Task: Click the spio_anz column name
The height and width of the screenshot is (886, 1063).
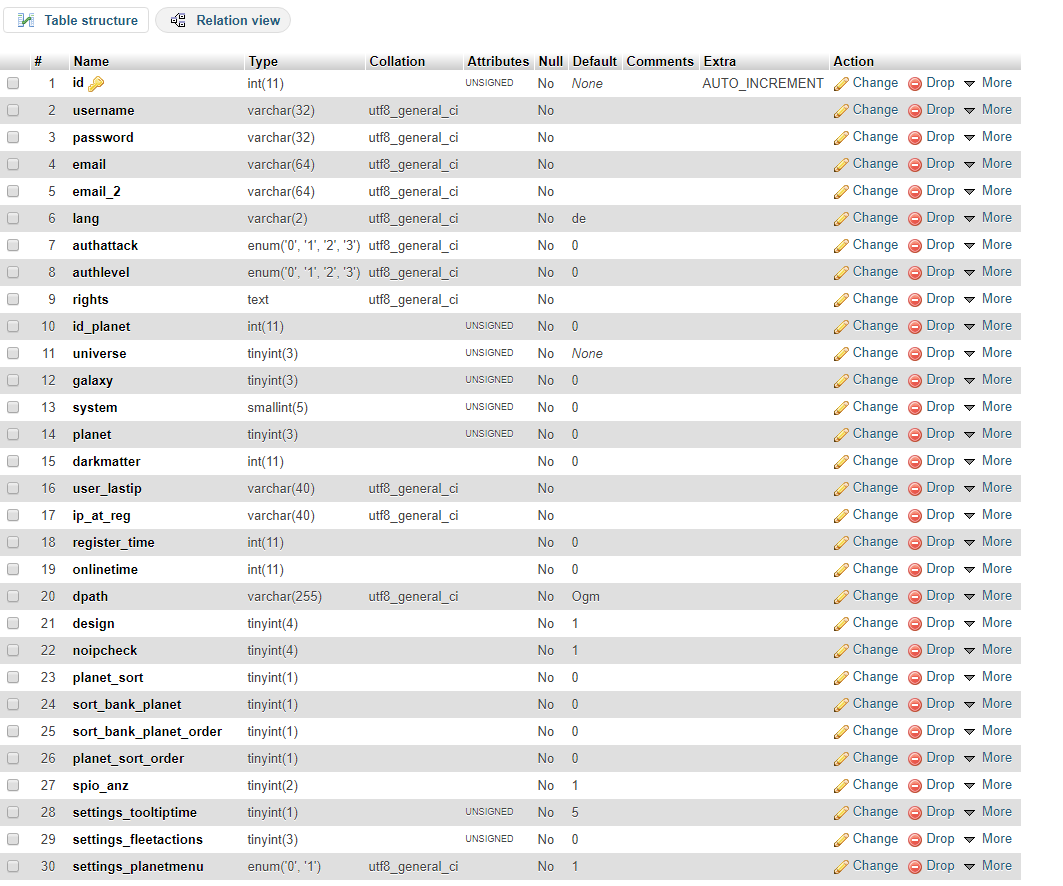Action: click(x=100, y=786)
